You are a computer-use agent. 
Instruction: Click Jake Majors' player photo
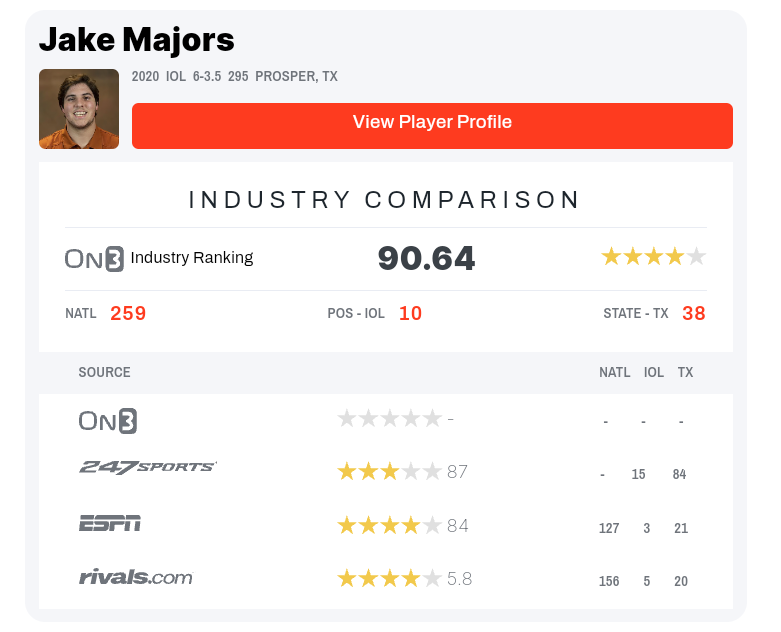(79, 109)
